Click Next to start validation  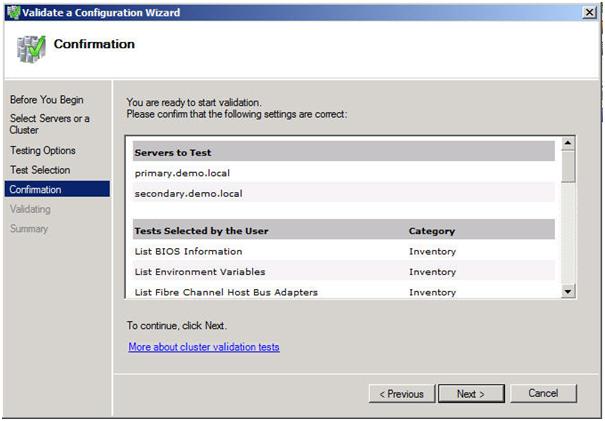click(470, 394)
